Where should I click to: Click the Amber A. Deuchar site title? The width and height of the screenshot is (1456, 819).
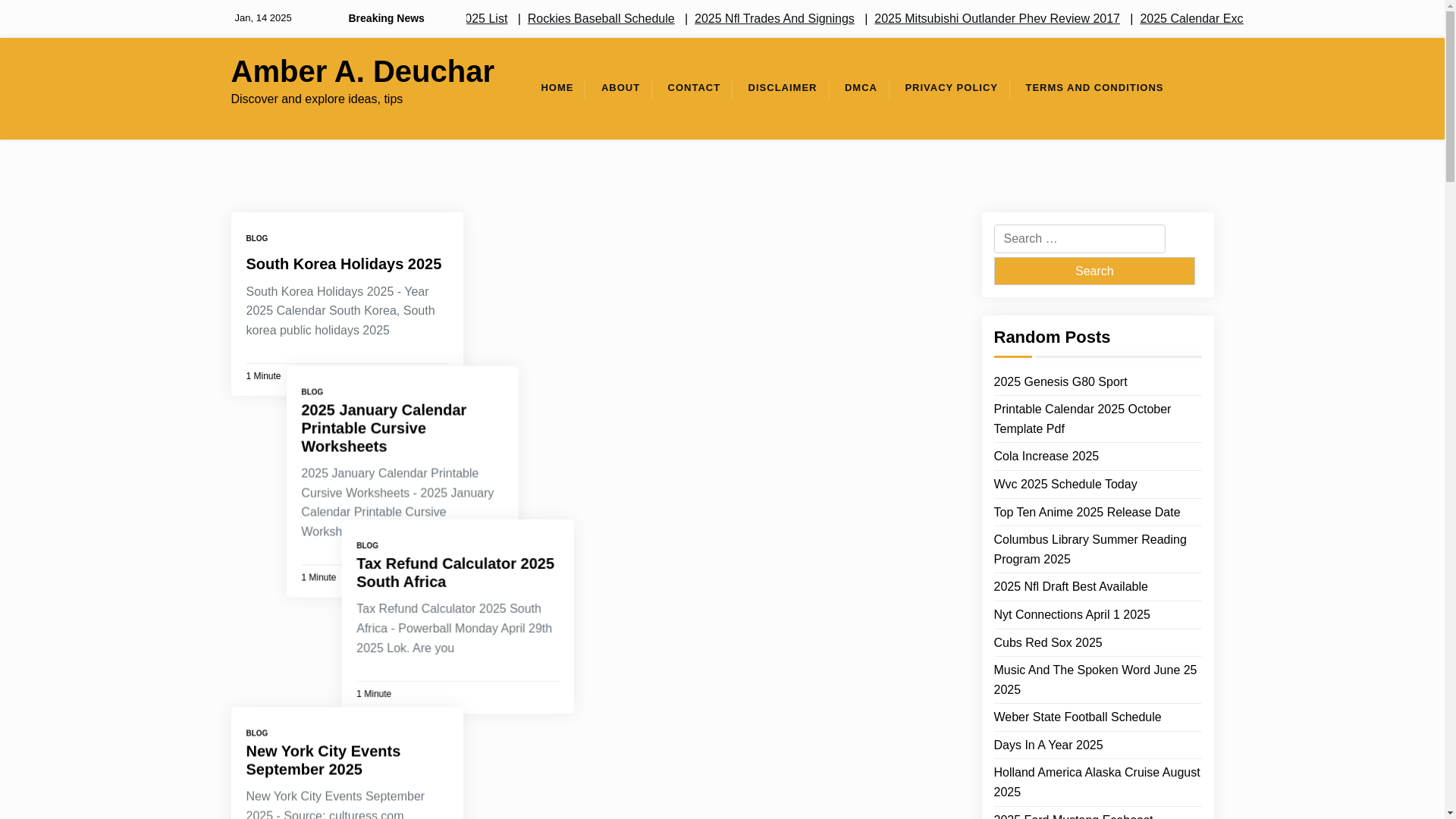tap(362, 71)
